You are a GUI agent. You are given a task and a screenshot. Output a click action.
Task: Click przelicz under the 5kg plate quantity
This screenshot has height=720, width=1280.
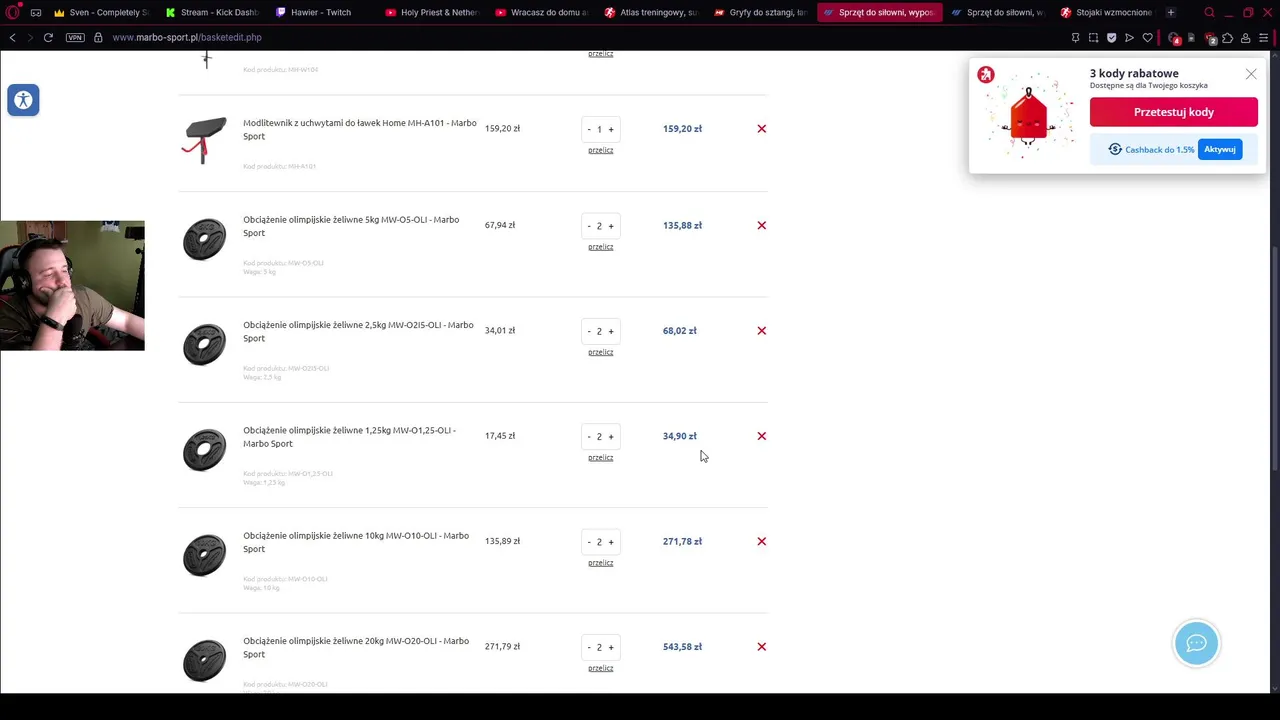[601, 247]
